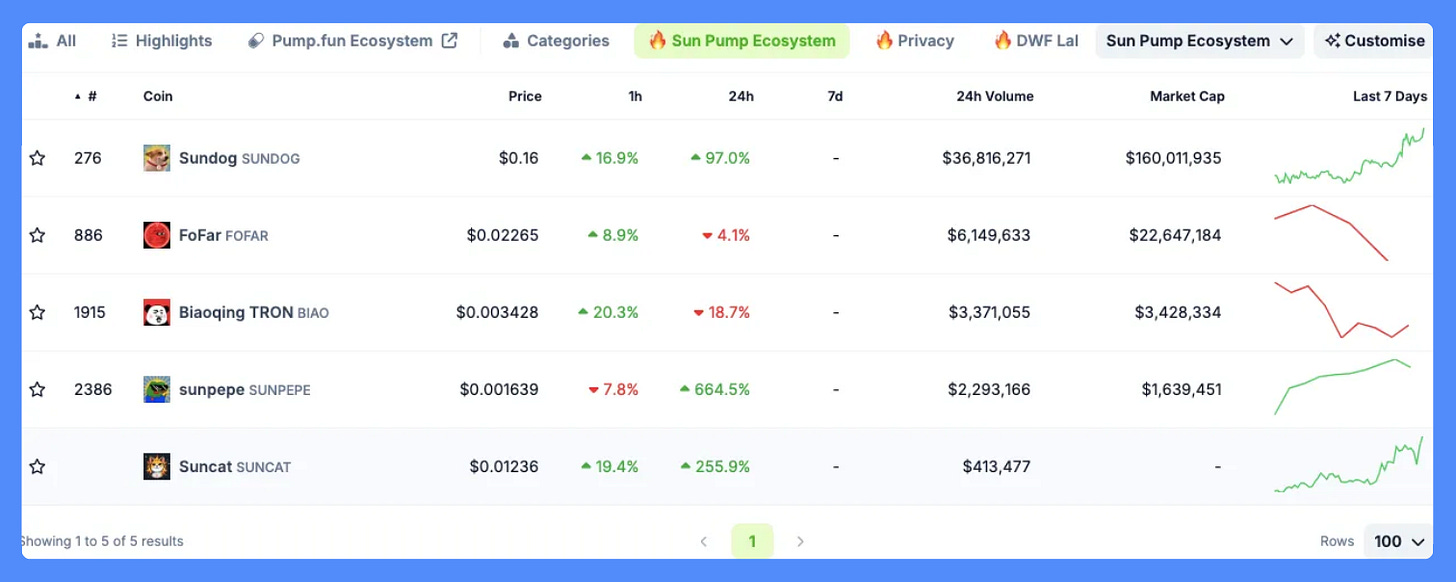Click the Highlights list icon
Screen dimensions: 1456x582
click(119, 41)
